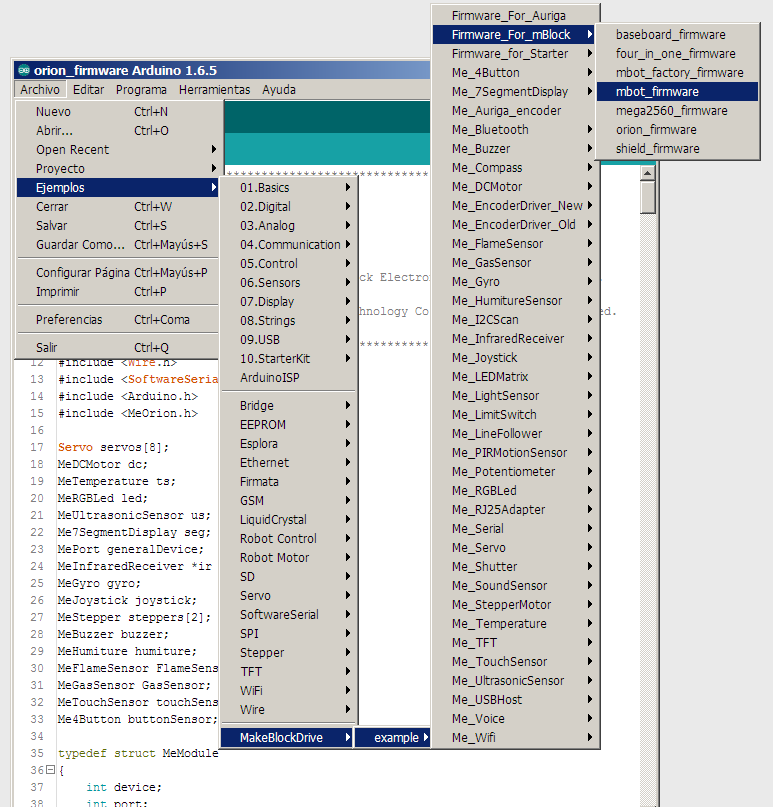Screen dimensions: 773x807
Task: Select Cerrar menu entry
Action: pyautogui.click(x=118, y=207)
